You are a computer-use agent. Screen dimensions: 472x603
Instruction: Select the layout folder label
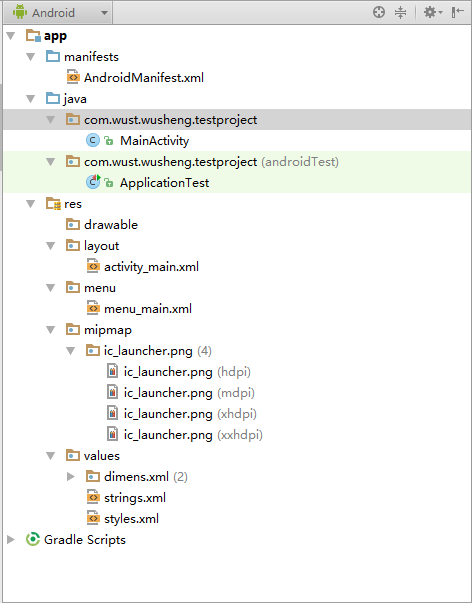click(x=102, y=246)
